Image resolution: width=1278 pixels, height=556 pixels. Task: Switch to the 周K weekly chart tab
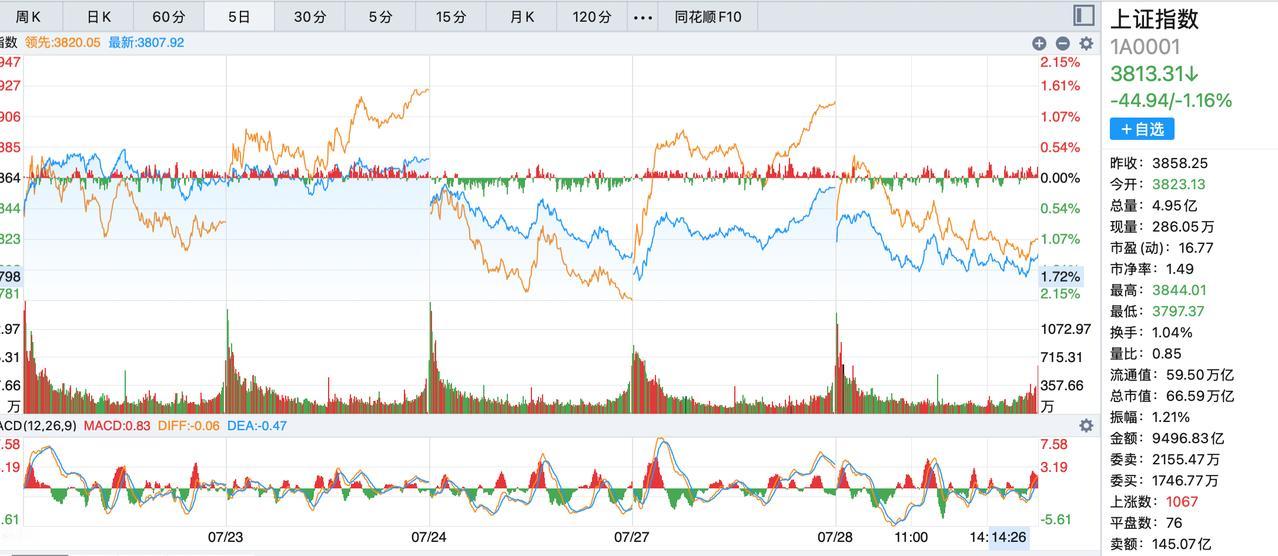[29, 17]
